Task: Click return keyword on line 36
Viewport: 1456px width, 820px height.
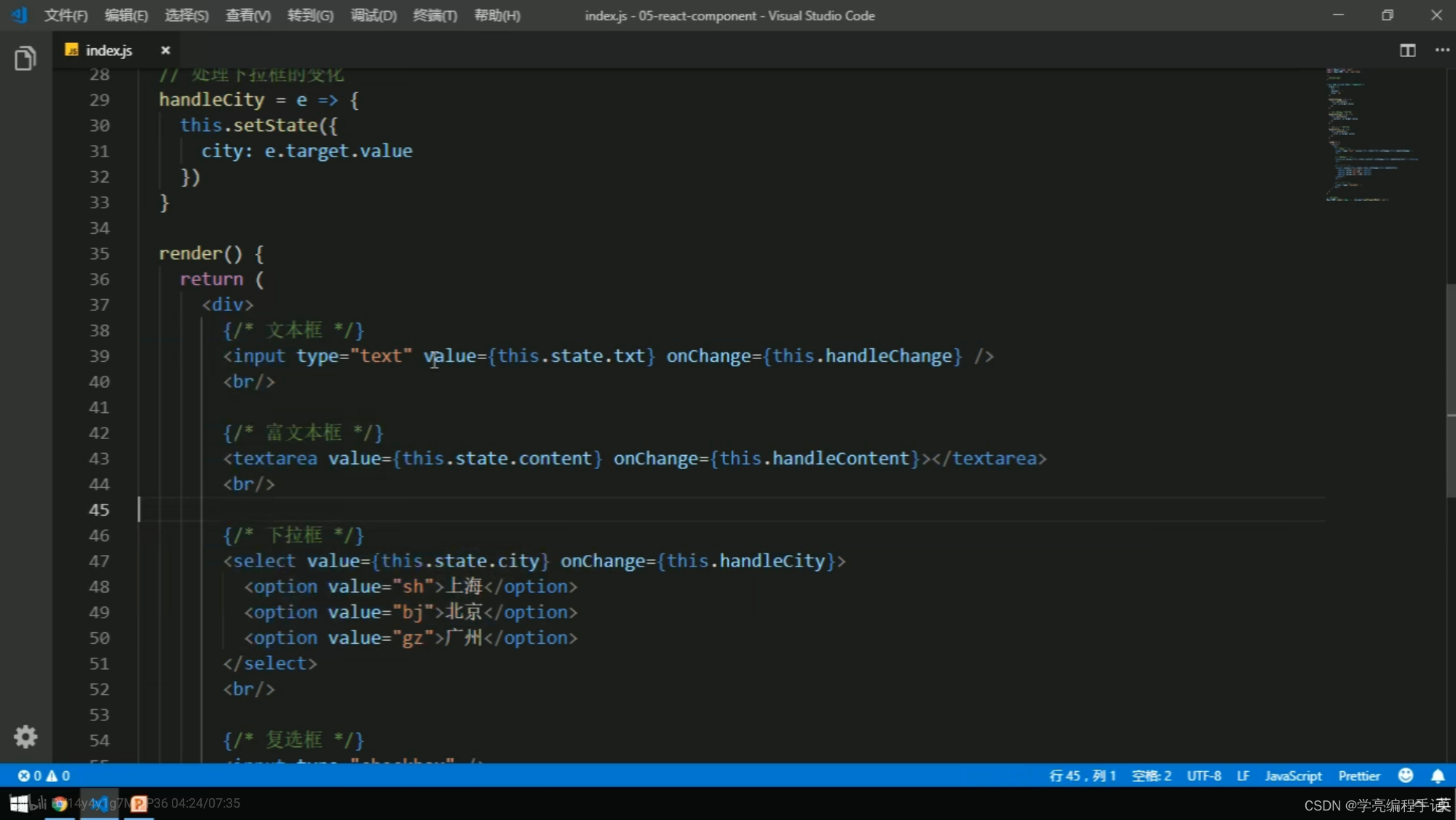Action: coord(212,279)
